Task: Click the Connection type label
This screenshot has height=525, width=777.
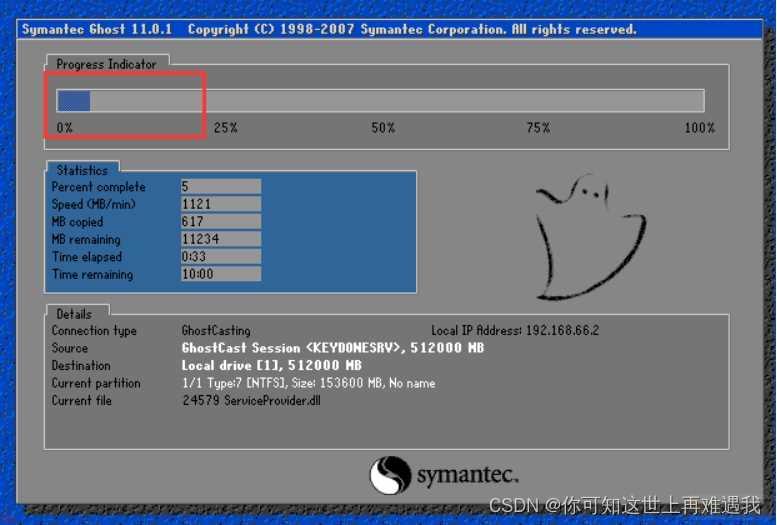Action: click(94, 331)
